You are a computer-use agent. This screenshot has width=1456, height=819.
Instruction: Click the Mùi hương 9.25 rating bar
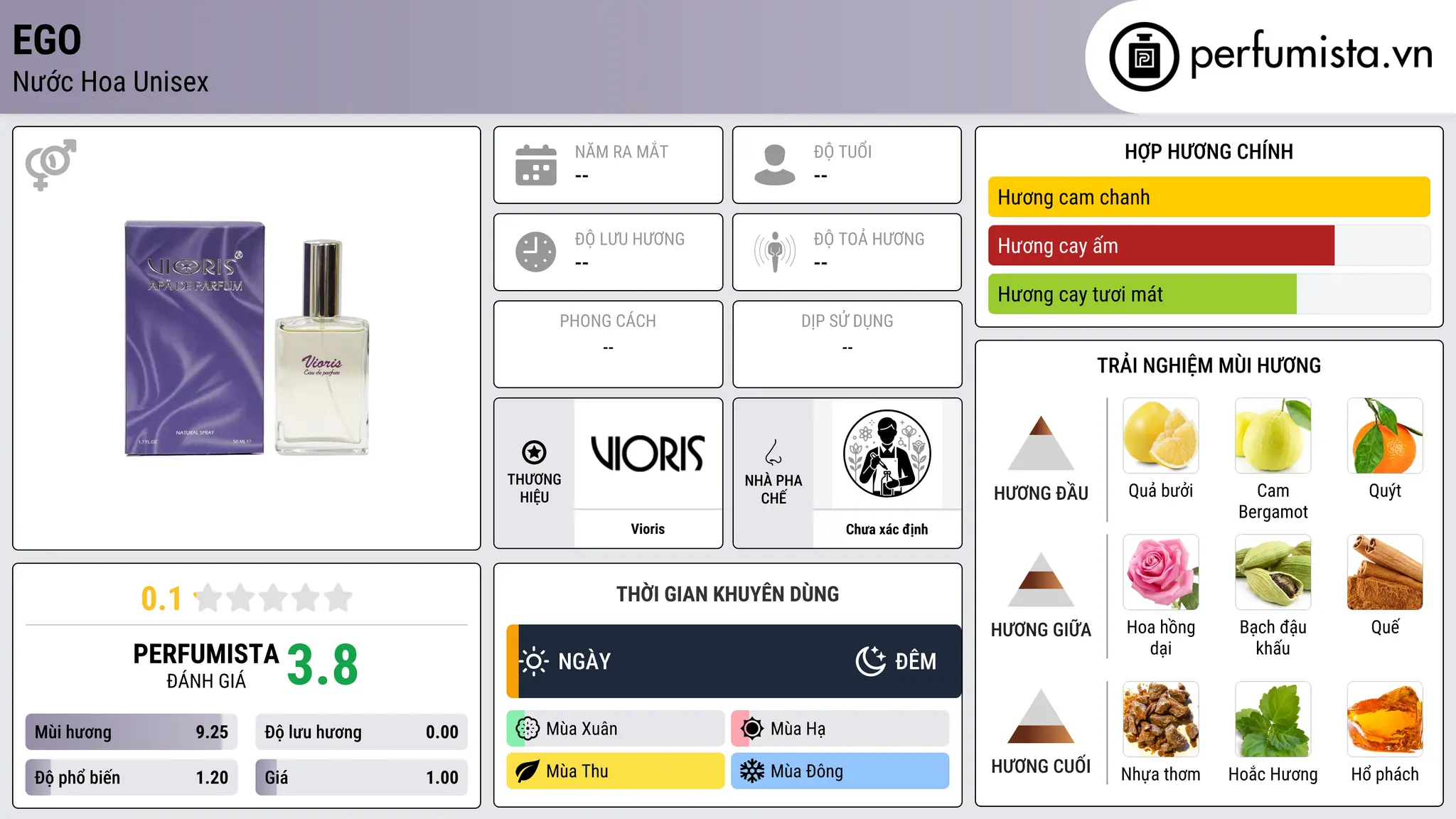coord(132,732)
